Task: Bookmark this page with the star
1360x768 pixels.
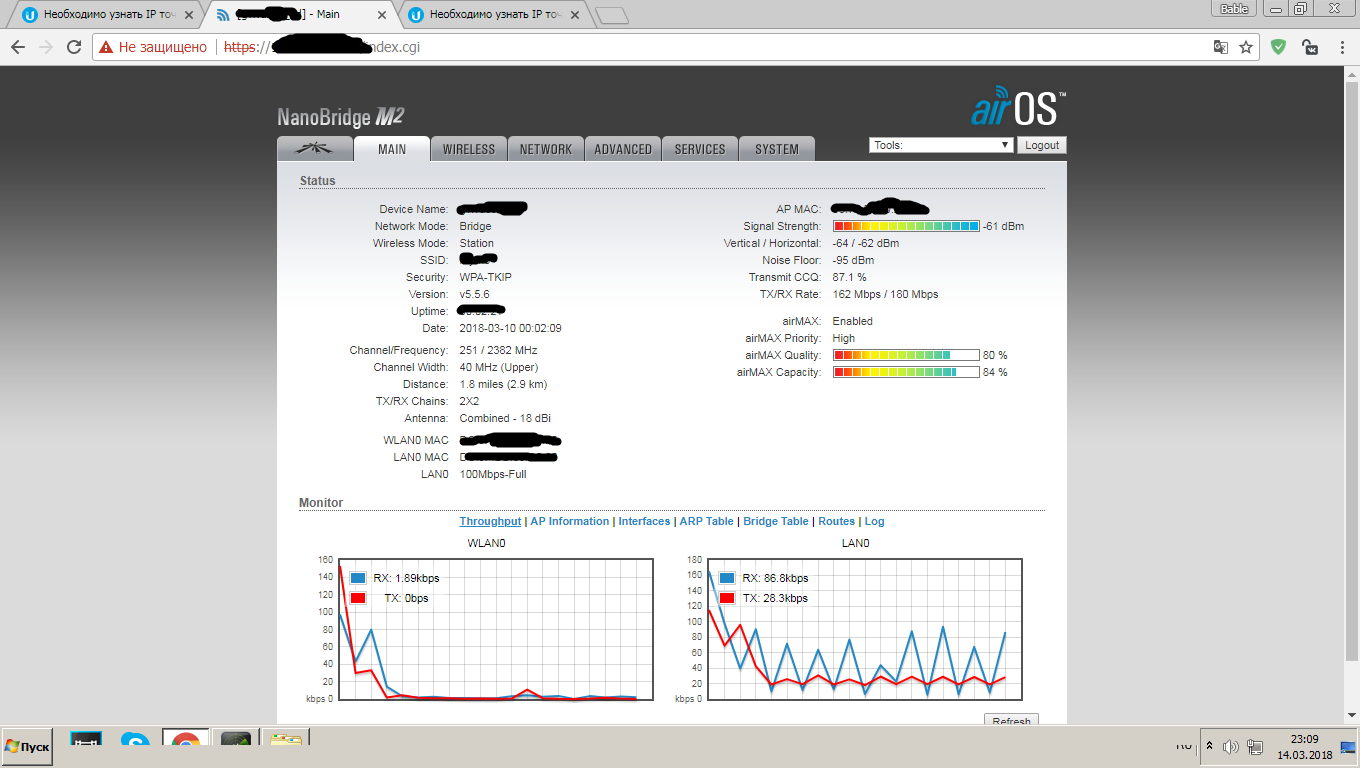Action: pos(1246,47)
